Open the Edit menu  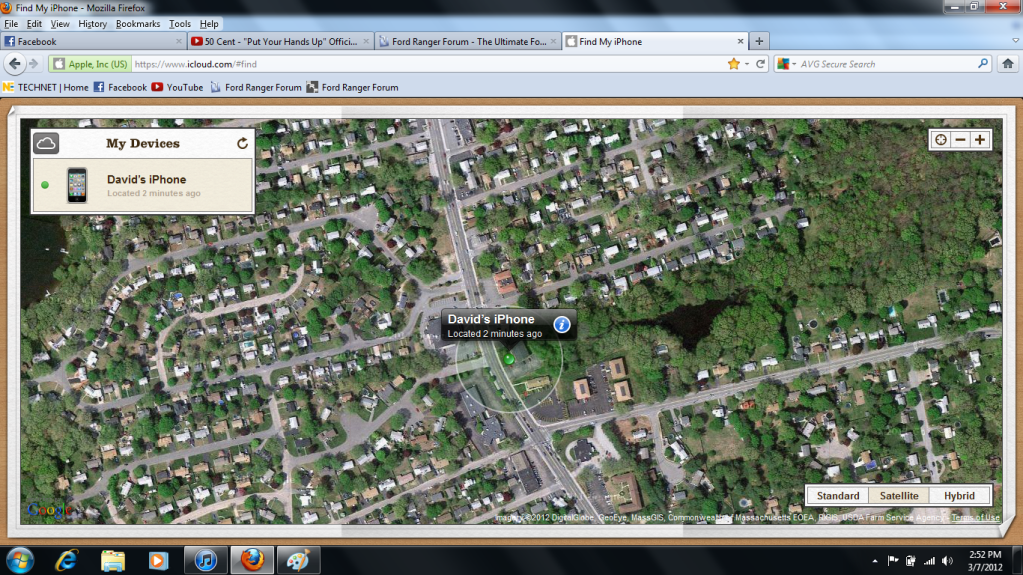(x=34, y=23)
